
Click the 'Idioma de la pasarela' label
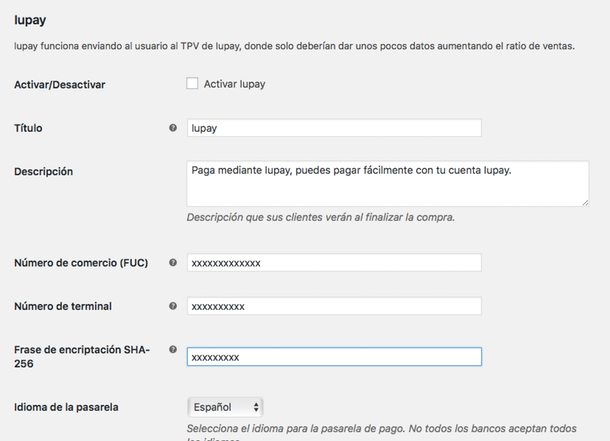click(x=68, y=407)
